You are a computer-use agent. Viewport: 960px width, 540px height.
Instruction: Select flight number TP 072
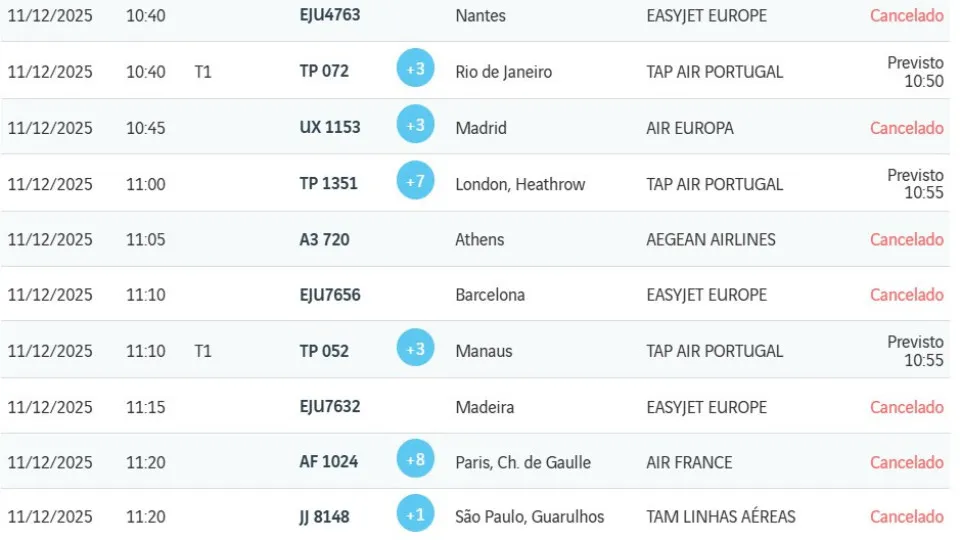[x=324, y=72]
